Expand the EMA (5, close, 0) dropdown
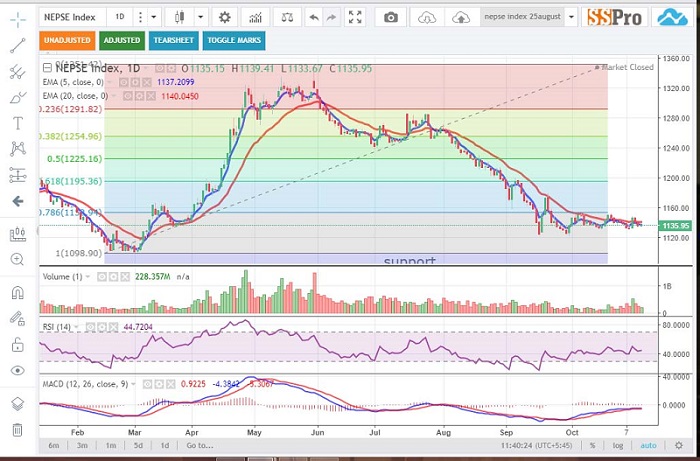The width and height of the screenshot is (700, 461). click(x=110, y=83)
